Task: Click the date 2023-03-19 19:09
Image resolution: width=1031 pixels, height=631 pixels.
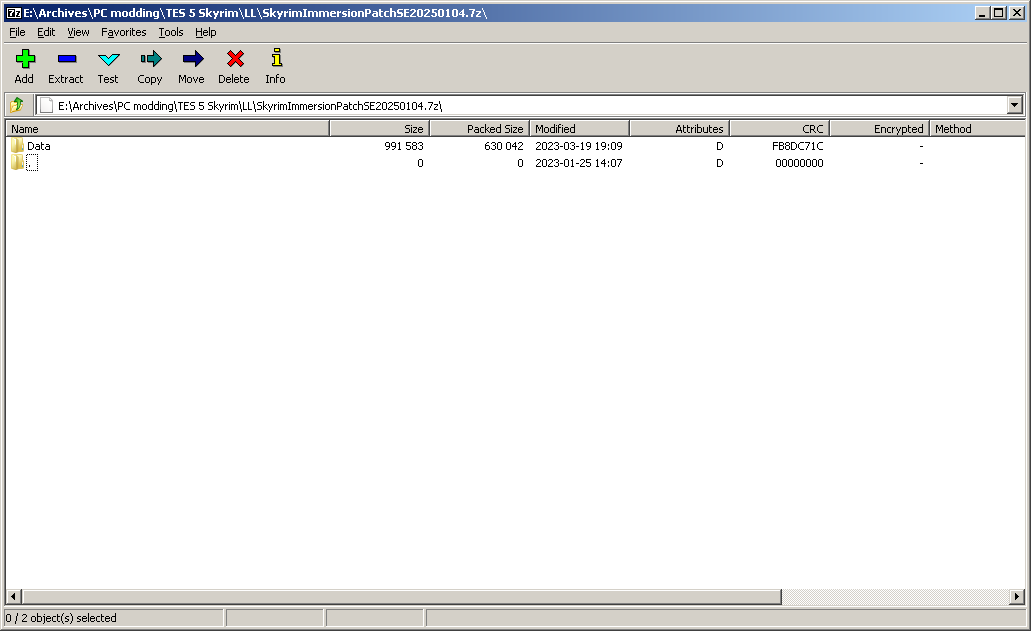Action: (x=579, y=146)
